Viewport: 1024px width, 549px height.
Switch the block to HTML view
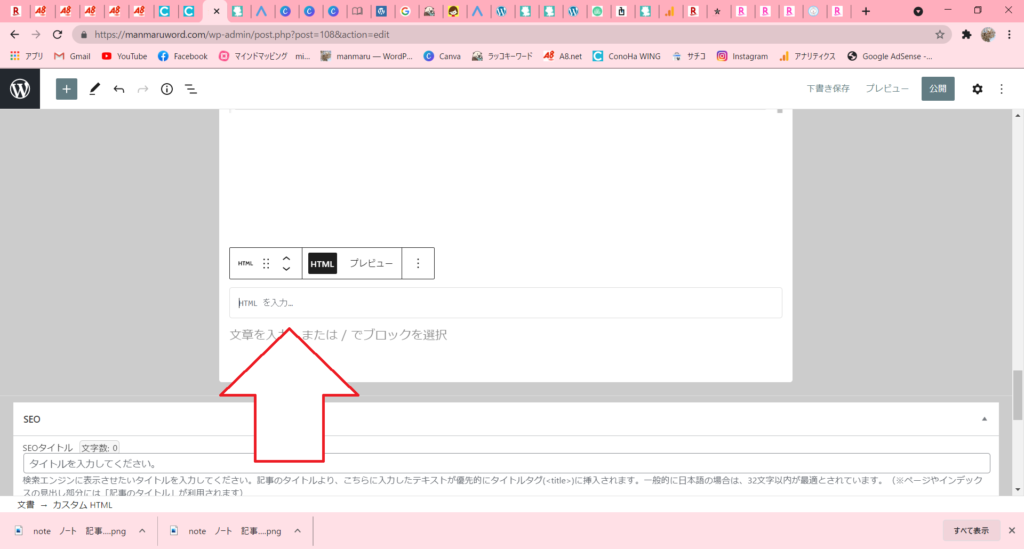pyautogui.click(x=322, y=264)
